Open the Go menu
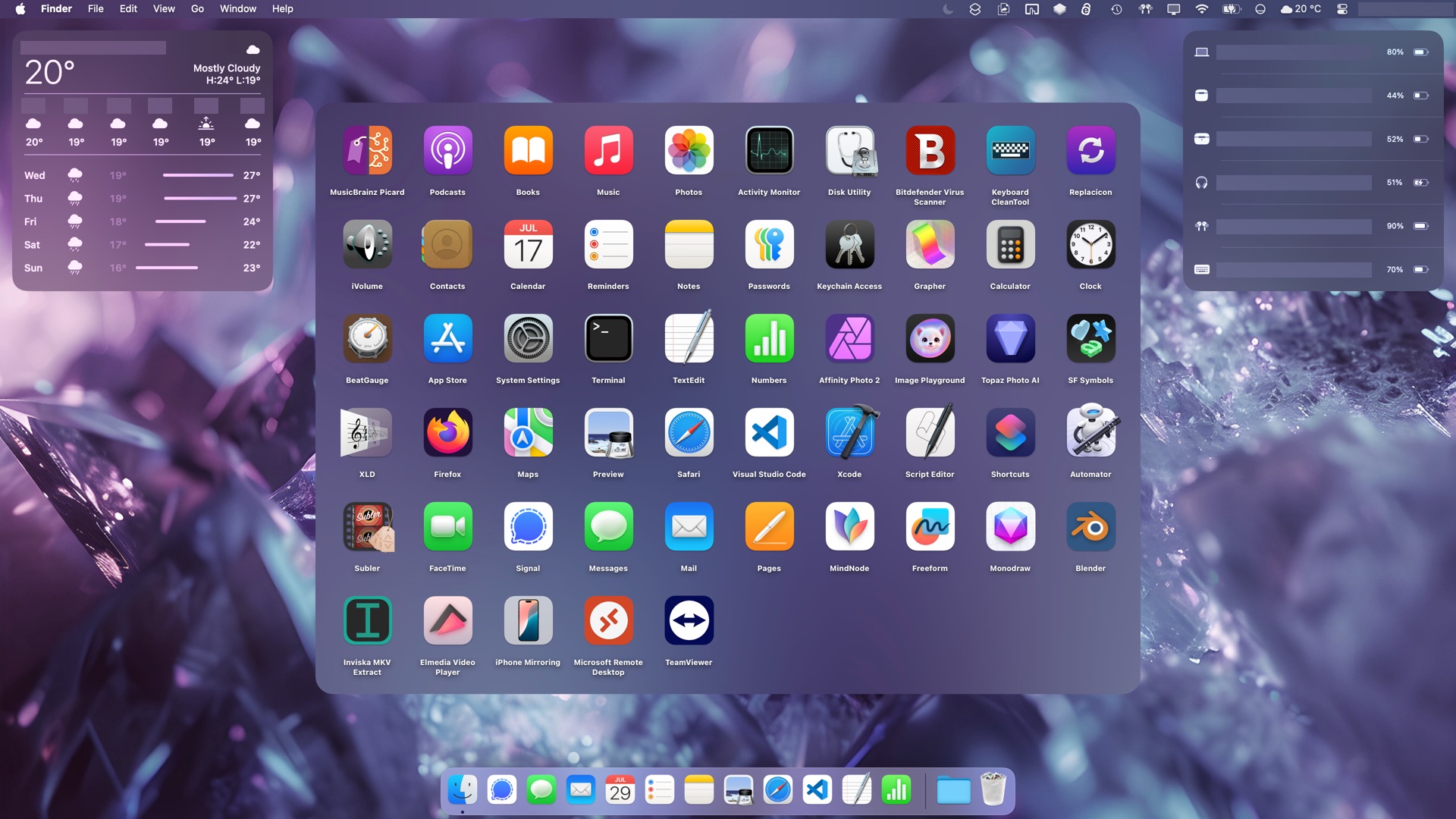The width and height of the screenshot is (1456, 819). pos(196,8)
